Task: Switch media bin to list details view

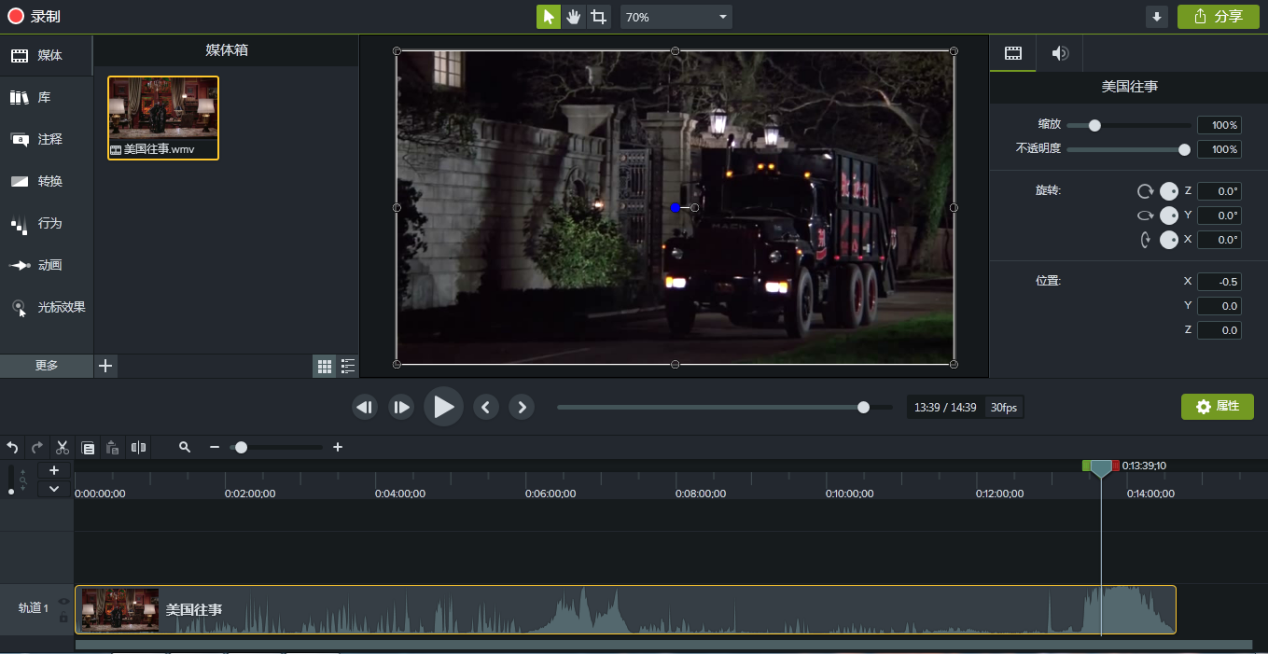Action: 347,366
